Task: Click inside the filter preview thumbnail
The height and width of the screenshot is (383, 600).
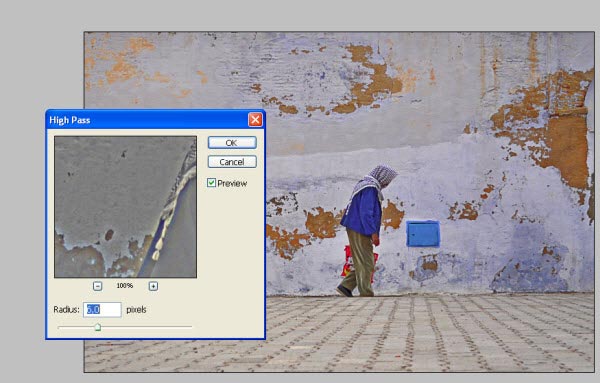Action: point(125,207)
